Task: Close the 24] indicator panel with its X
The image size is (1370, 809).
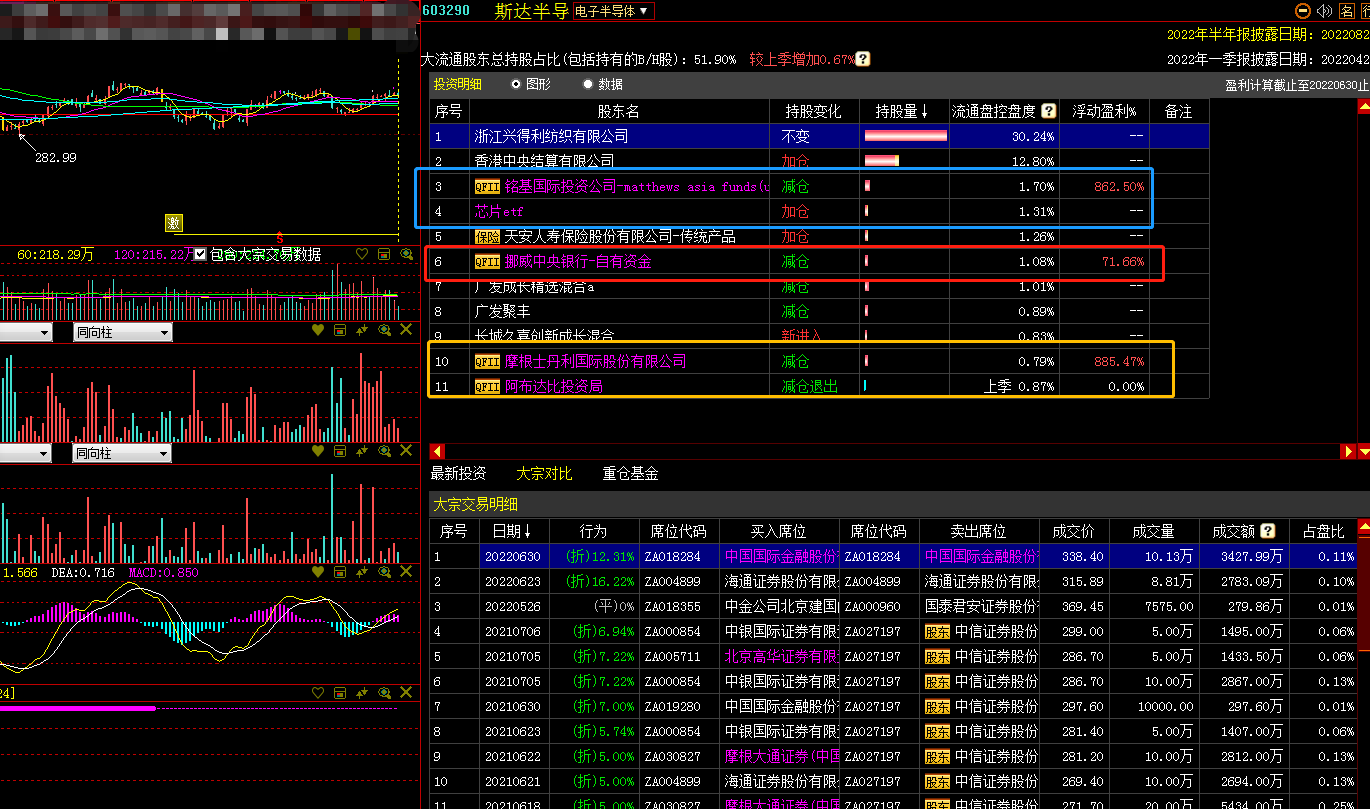Action: point(406,692)
